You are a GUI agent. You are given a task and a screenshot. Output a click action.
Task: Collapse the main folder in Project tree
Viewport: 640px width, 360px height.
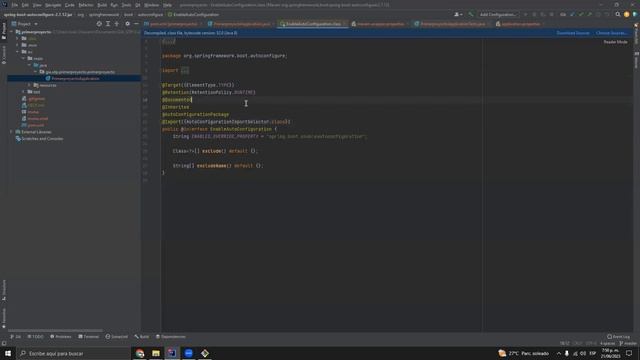(x=23, y=58)
